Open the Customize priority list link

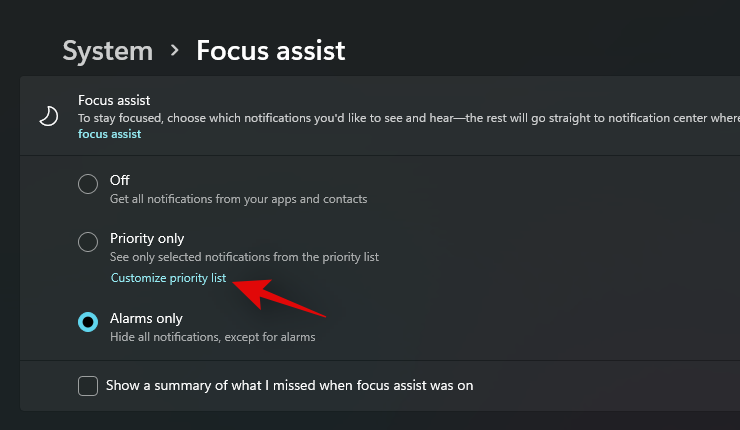click(168, 278)
